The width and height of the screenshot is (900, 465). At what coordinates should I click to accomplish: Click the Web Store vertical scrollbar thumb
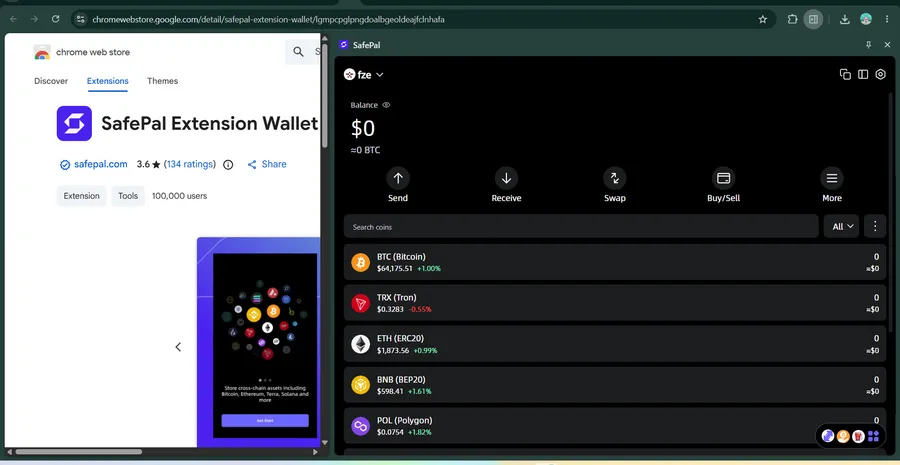point(324,96)
